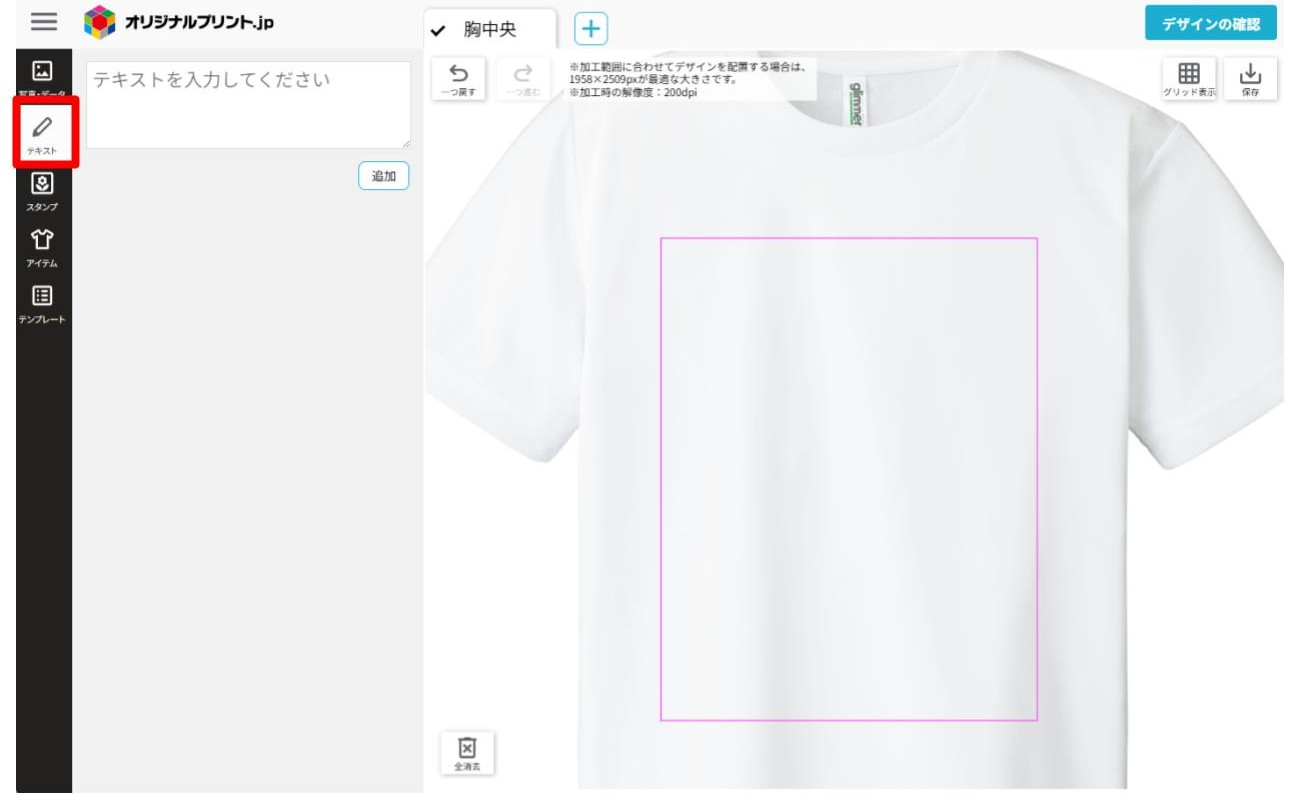Viewport: 1300px width, 800px height.
Task: Select the テキスト pencil tool
Action: point(42,133)
